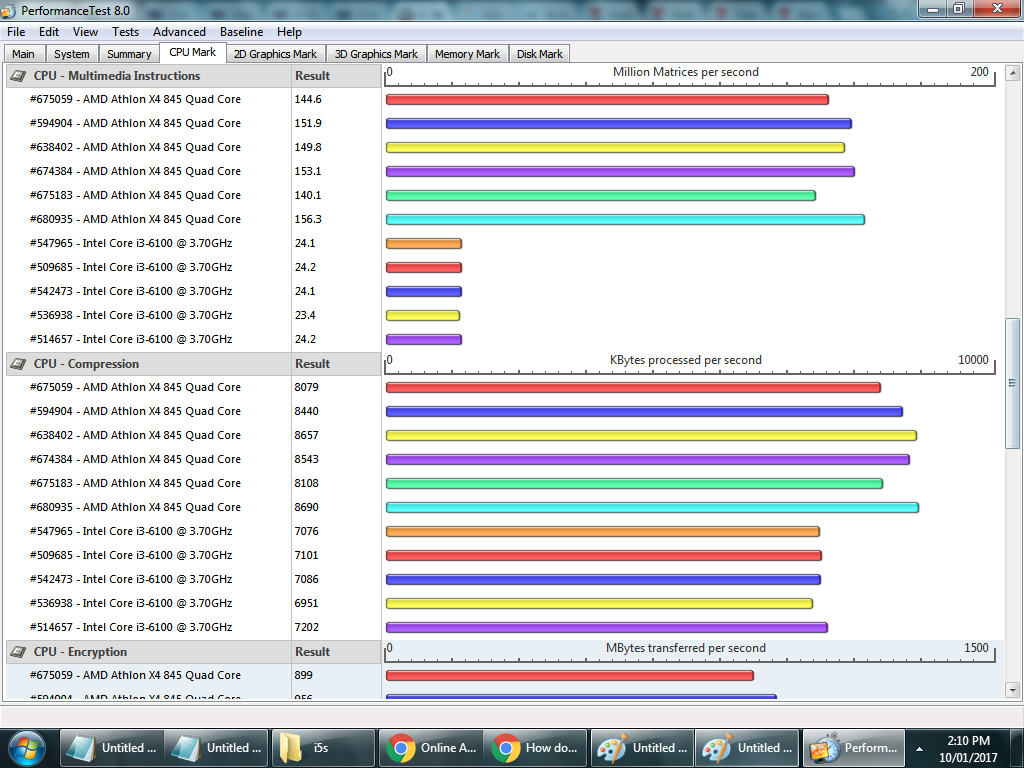Select #547965 Intel Core i3-6100 Multimedia row

click(131, 244)
